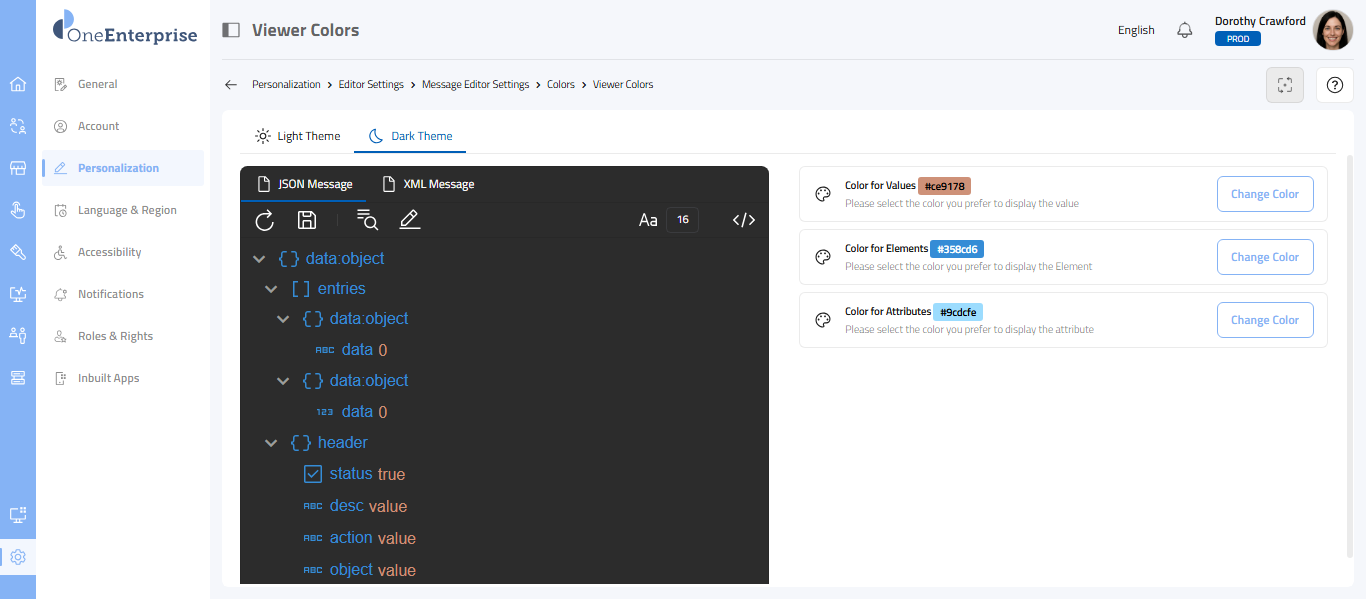Click the help question mark icon
1366x599 pixels.
point(1334,85)
